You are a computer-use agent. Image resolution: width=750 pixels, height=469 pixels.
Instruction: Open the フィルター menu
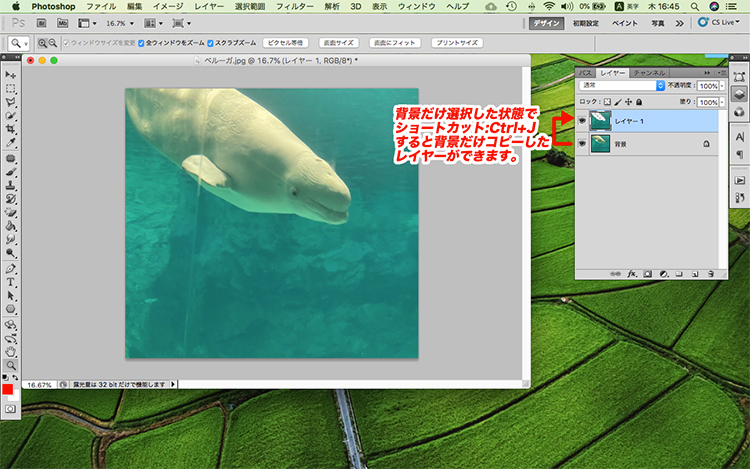coord(293,6)
